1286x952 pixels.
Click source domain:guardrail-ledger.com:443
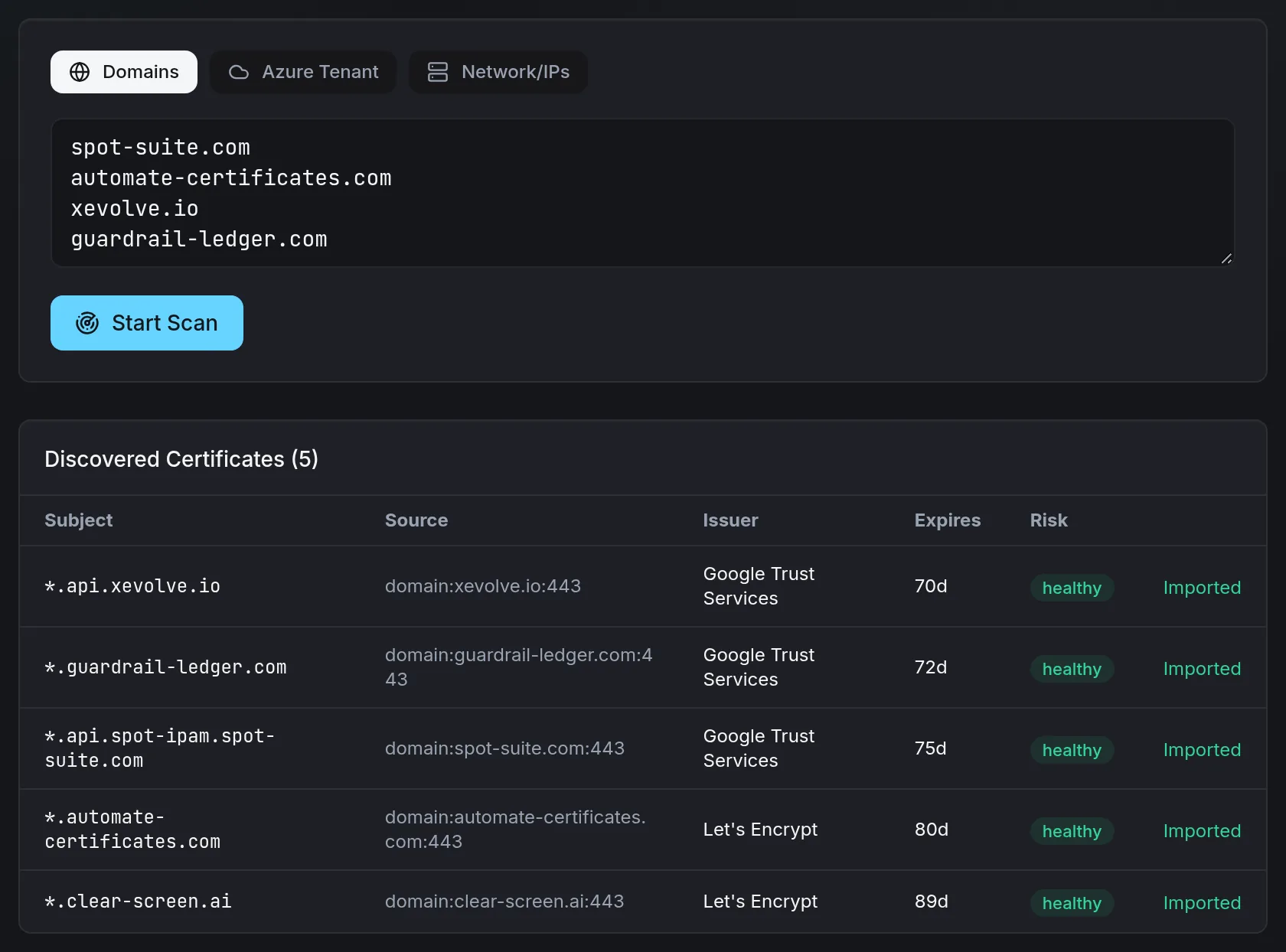coord(519,667)
